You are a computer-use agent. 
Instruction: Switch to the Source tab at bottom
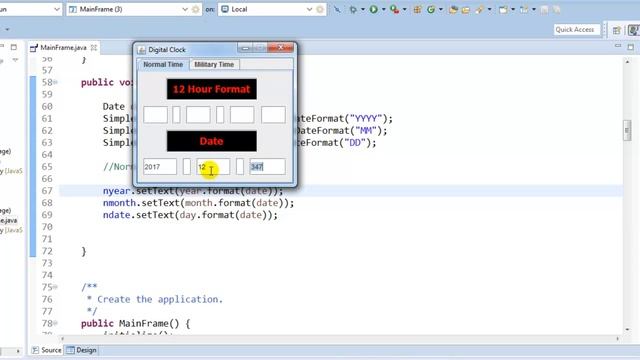coord(47,350)
